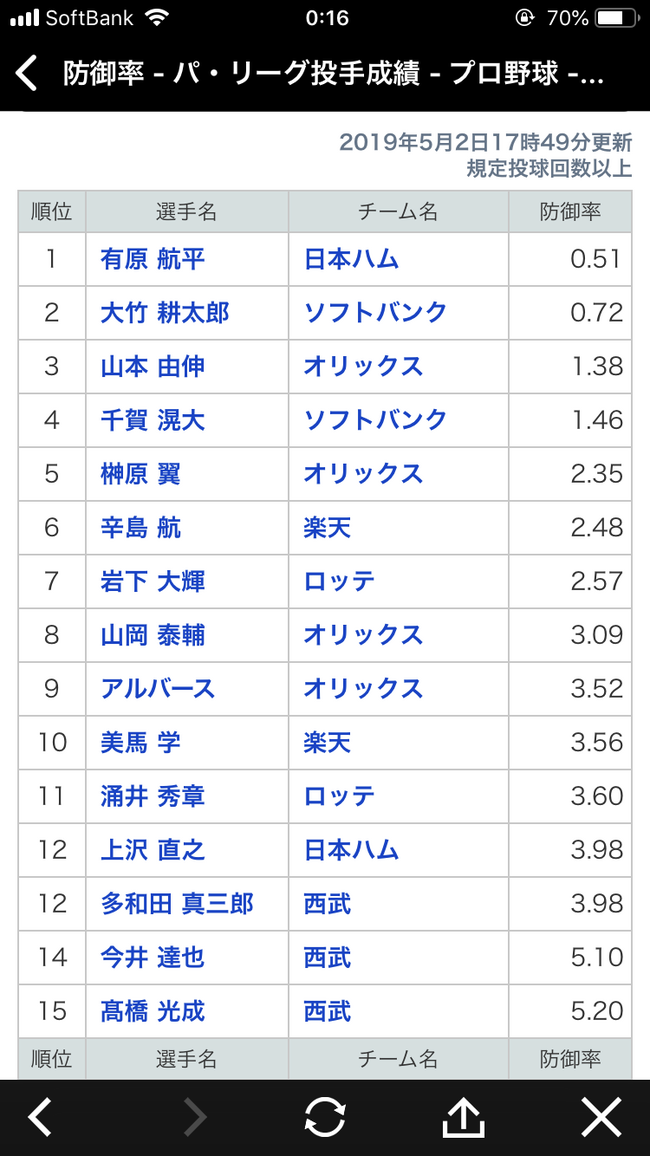Tap the battery indicator in status bar
Viewport: 650px width, 1156px height.
pyautogui.click(x=616, y=18)
